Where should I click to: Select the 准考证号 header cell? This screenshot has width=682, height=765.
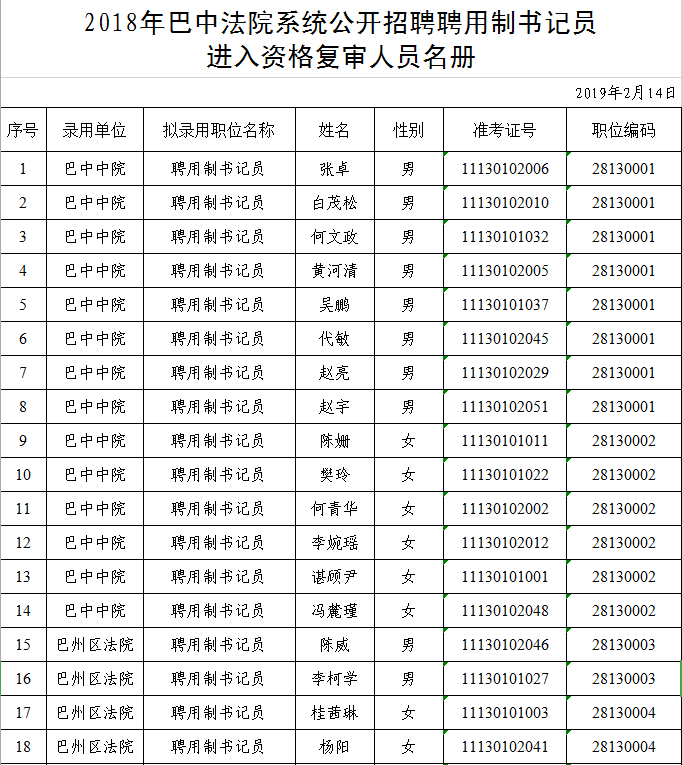click(504, 130)
